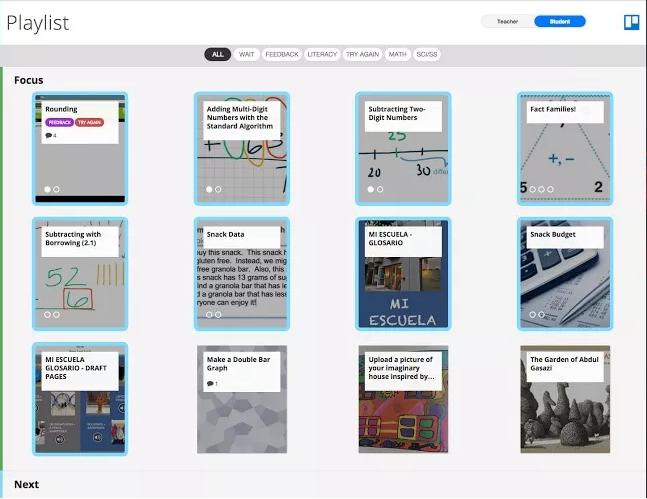647x499 pixels.
Task: Open The Garden of Abdul Gasazi card
Action: pyautogui.click(x=565, y=400)
